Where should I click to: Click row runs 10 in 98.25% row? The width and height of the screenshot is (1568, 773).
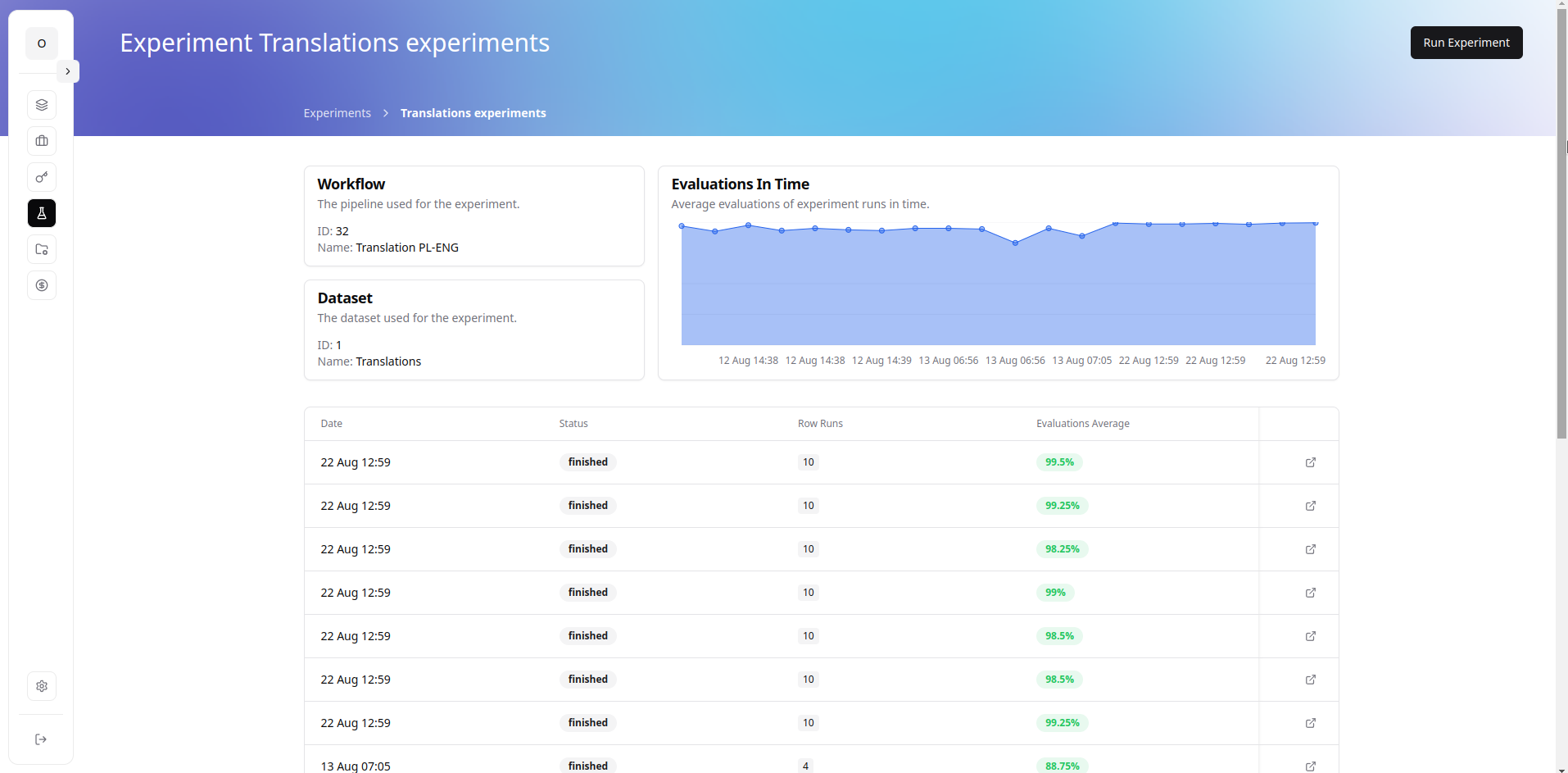coord(809,549)
